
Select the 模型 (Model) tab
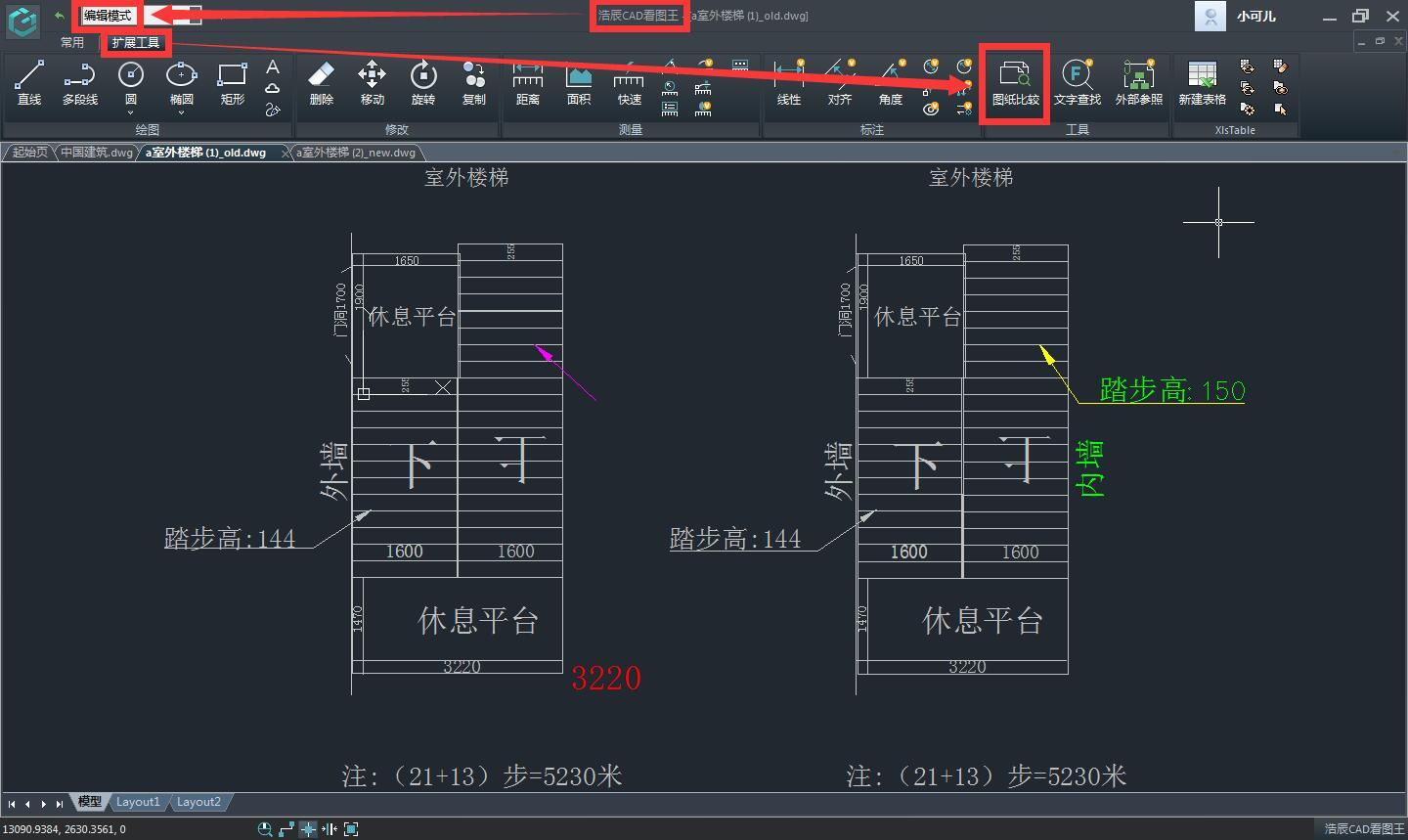(x=89, y=802)
